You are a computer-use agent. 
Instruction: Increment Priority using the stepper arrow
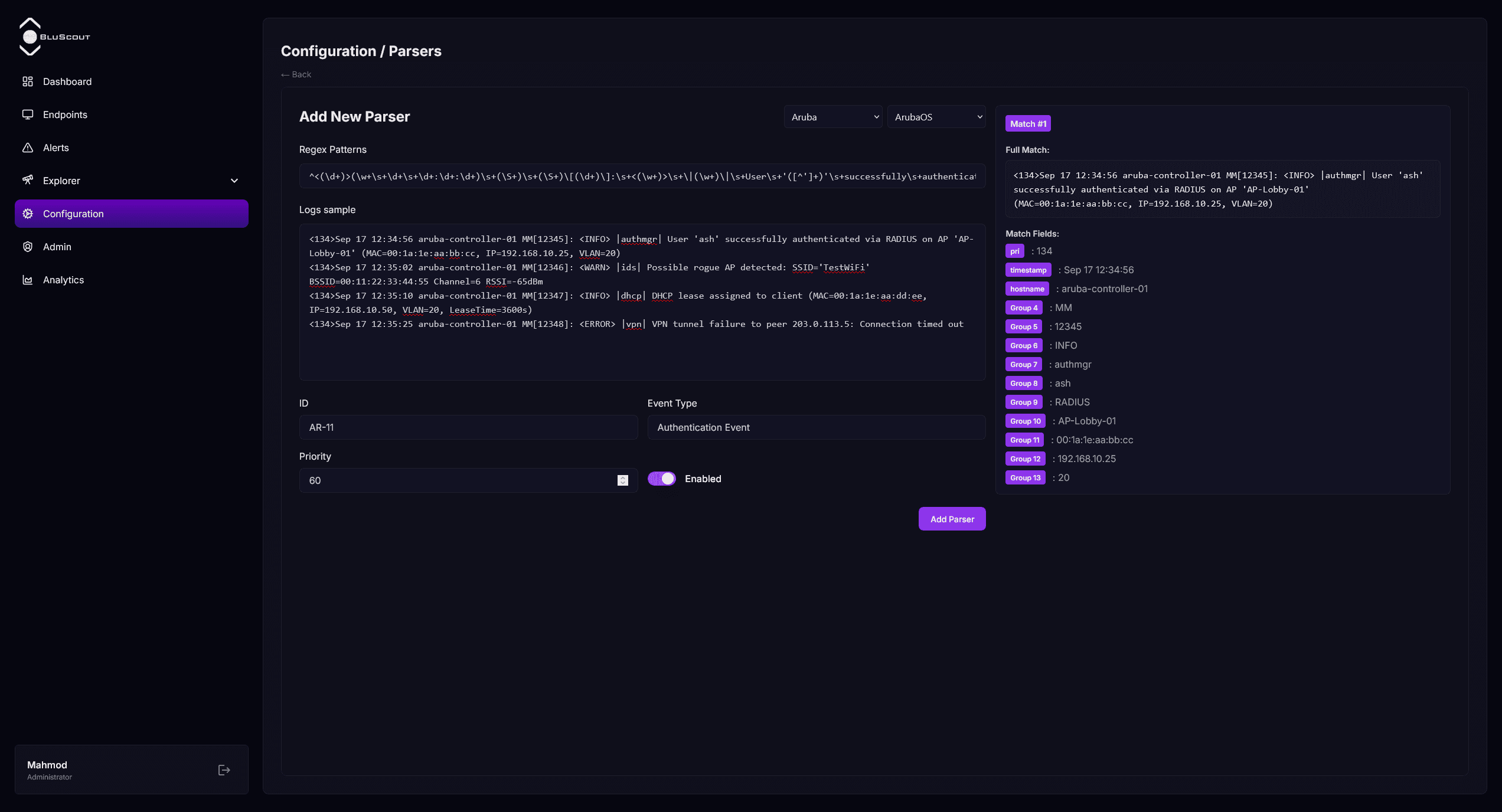622,477
